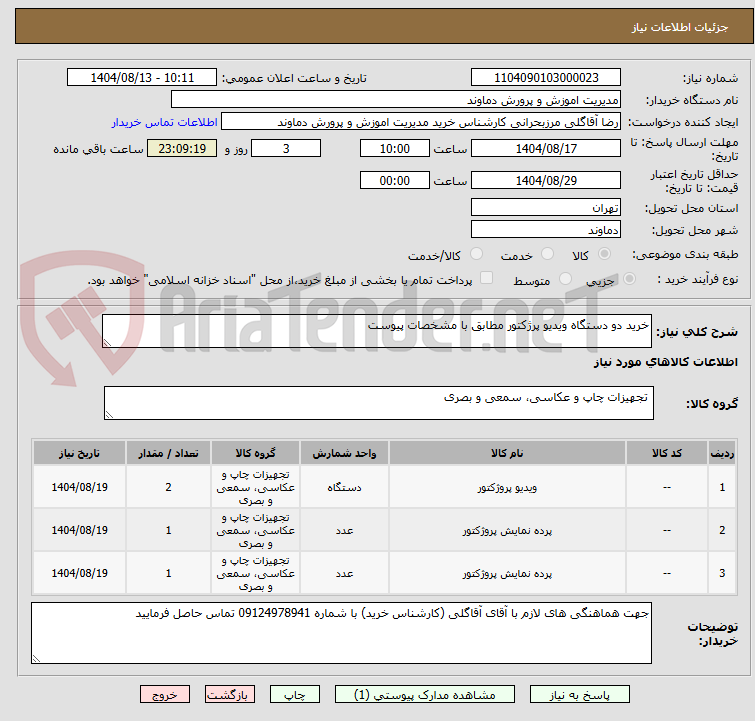Open اطلاعات تماس خریدار link
The width and height of the screenshot is (755, 721).
(164, 122)
